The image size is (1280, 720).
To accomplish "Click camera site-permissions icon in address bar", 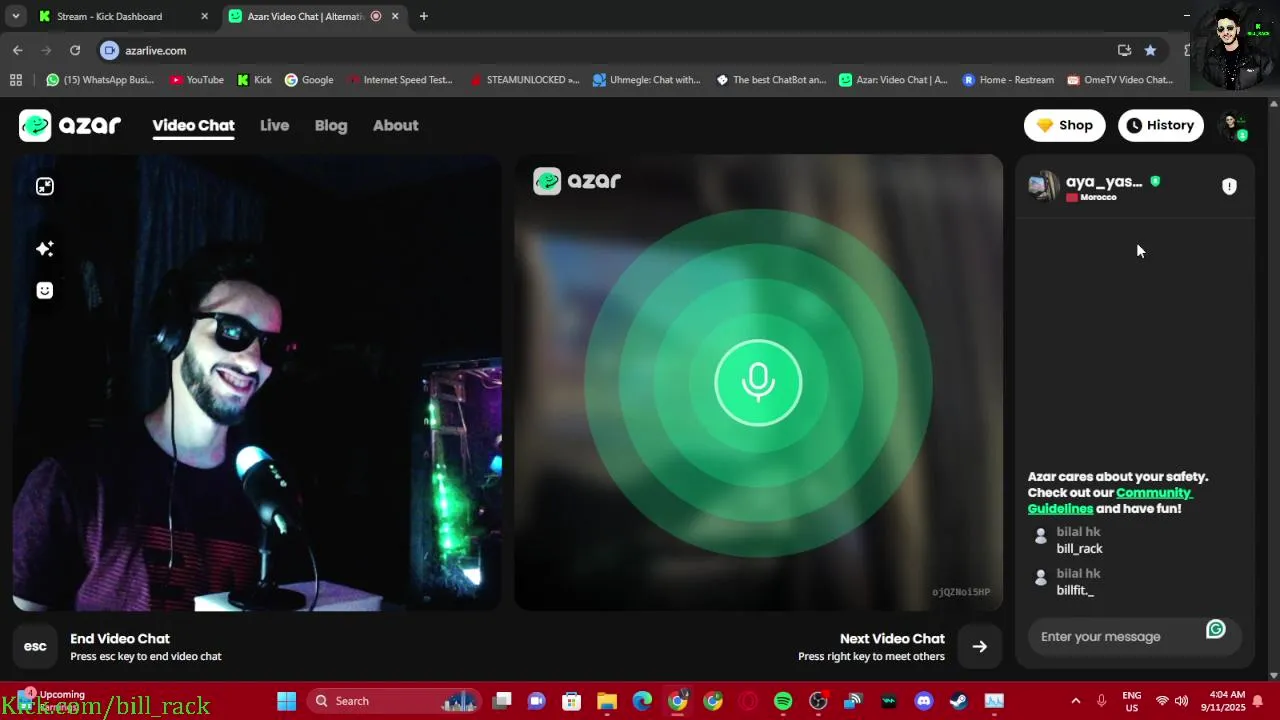I will click(110, 50).
